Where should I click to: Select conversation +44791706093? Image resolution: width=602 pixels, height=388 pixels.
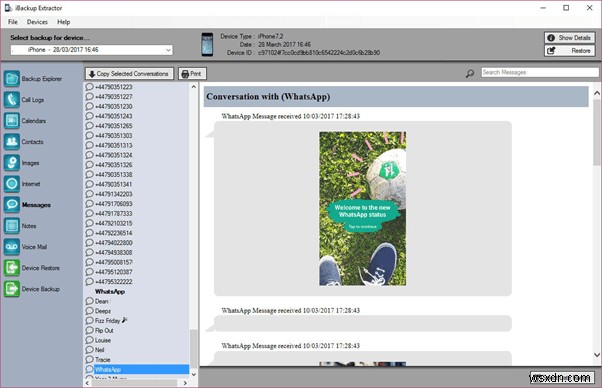(x=114, y=204)
